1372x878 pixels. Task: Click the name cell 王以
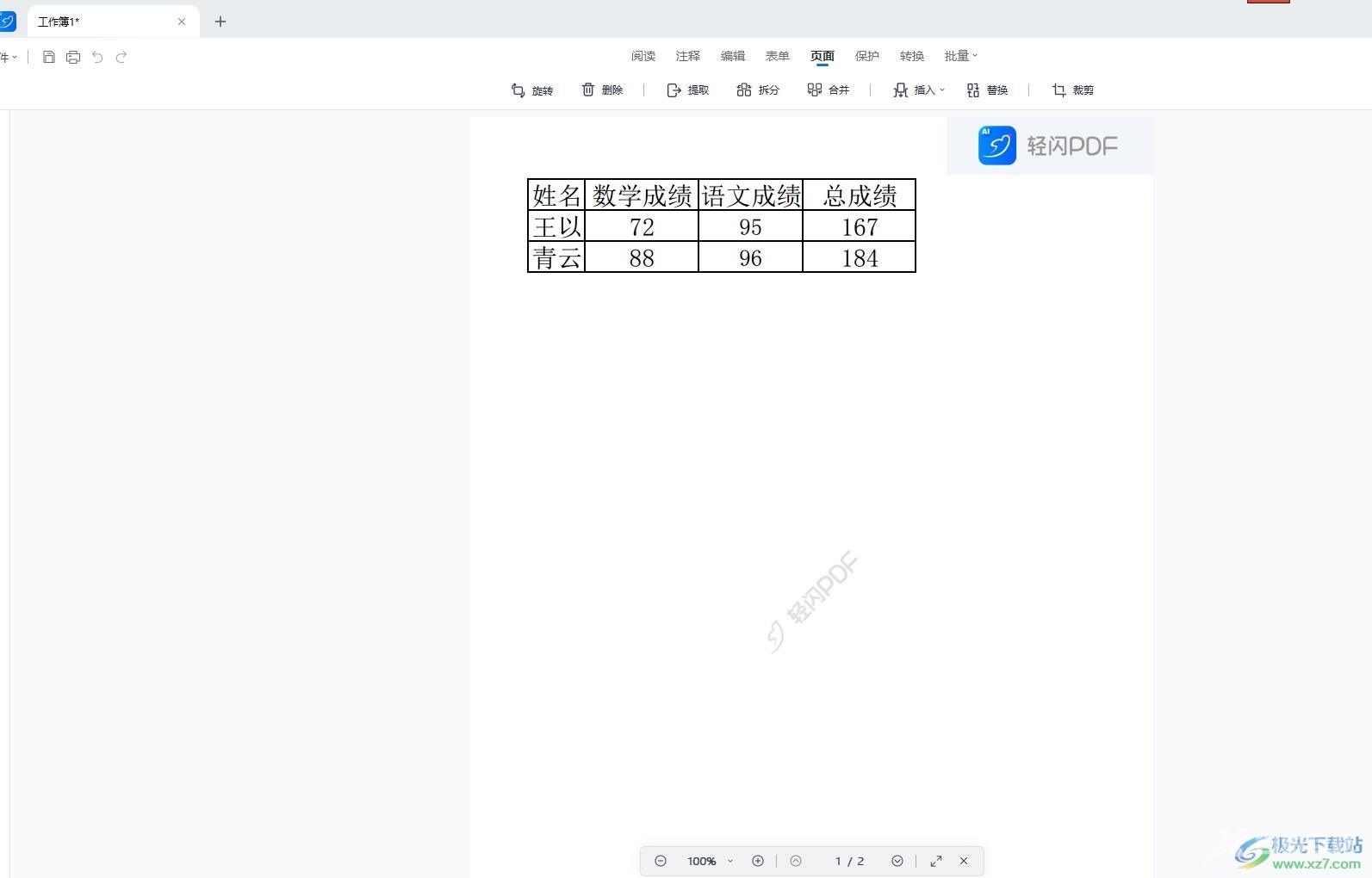point(556,226)
